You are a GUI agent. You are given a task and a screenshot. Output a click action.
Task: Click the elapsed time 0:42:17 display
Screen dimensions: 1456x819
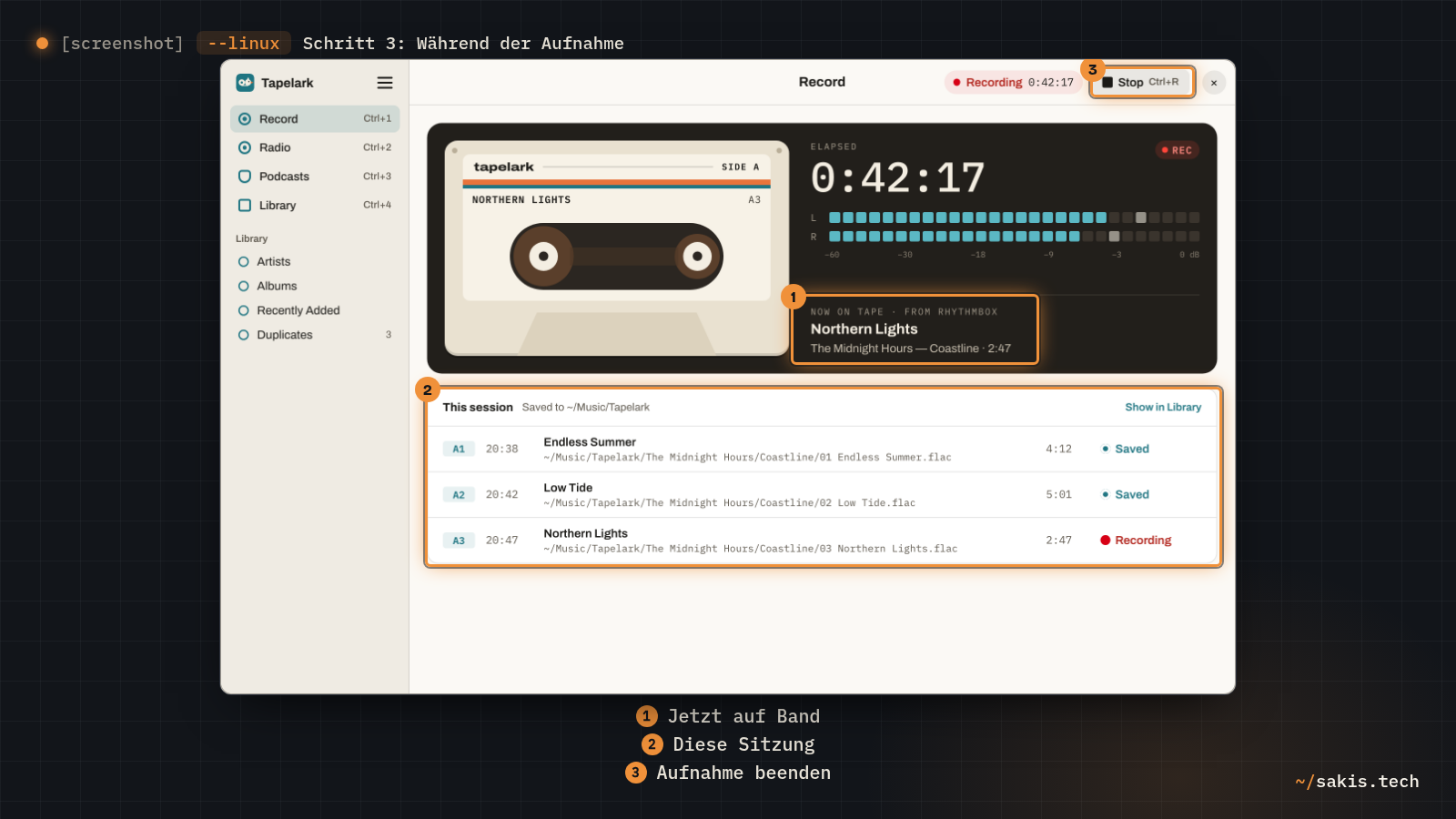(x=897, y=178)
